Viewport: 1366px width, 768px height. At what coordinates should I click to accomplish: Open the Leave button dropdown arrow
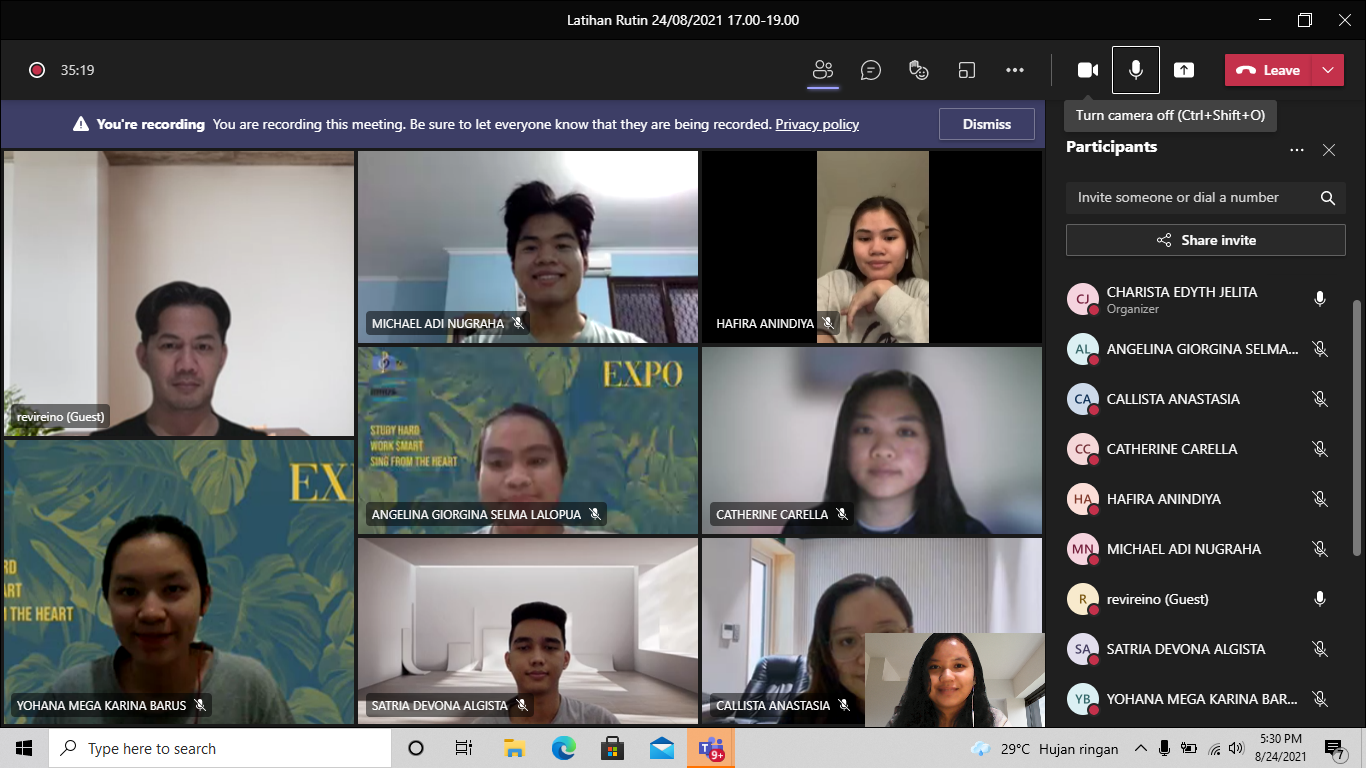(x=1328, y=70)
